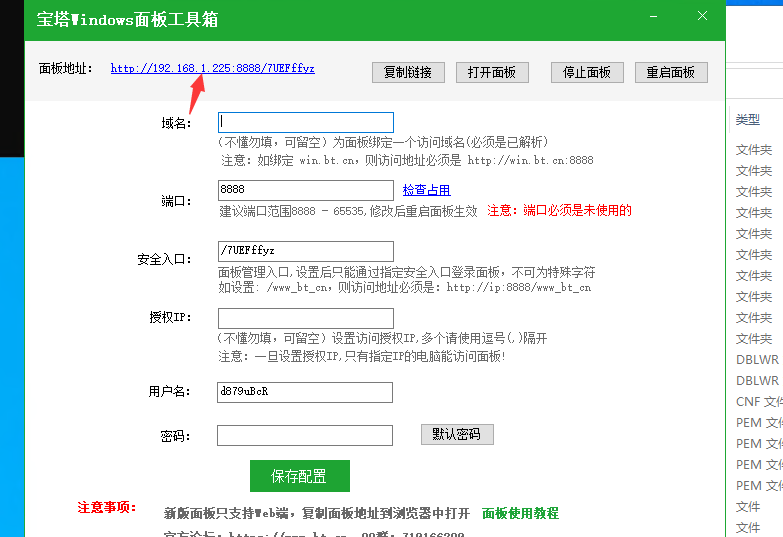Minimize the 宝塔Windows面板工具箱 window
Viewport: 783px width, 537px height.
click(653, 16)
